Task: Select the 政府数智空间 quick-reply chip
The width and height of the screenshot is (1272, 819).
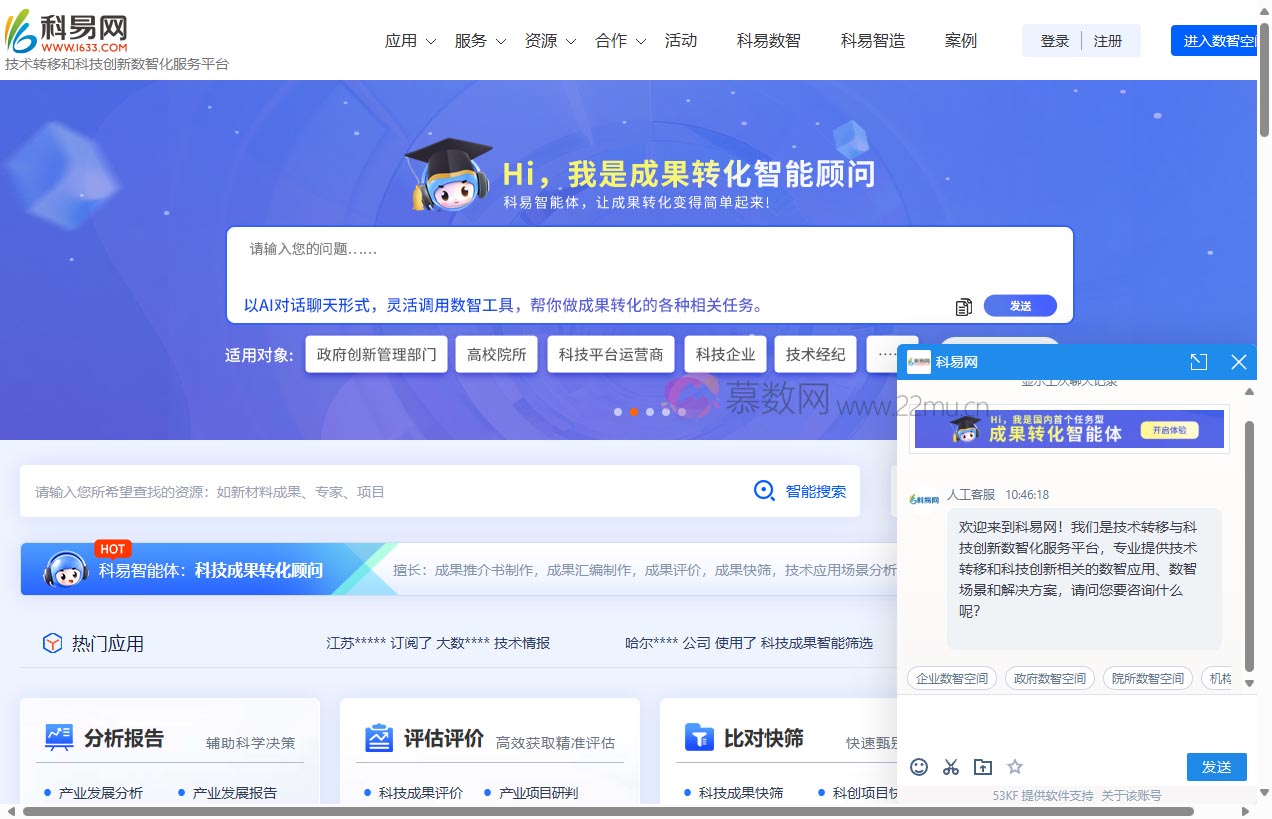Action: (1049, 677)
